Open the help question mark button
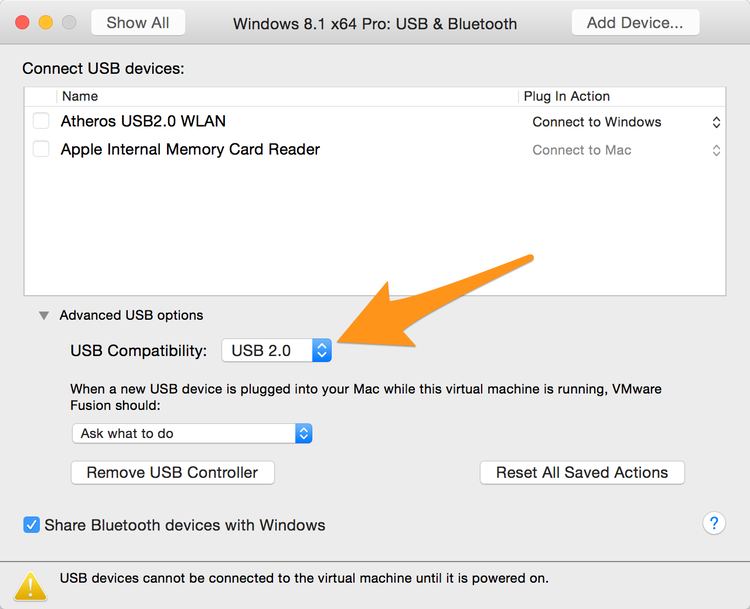This screenshot has width=750, height=609. [x=714, y=523]
